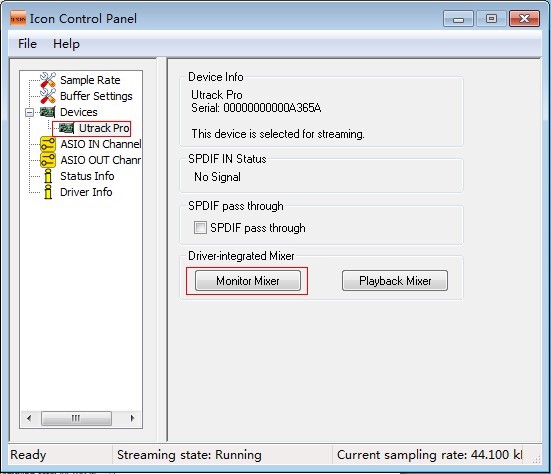Viewport: 551px width, 474px height.
Task: Click the tree horizontal scrollbar thumb
Action: tap(76, 418)
